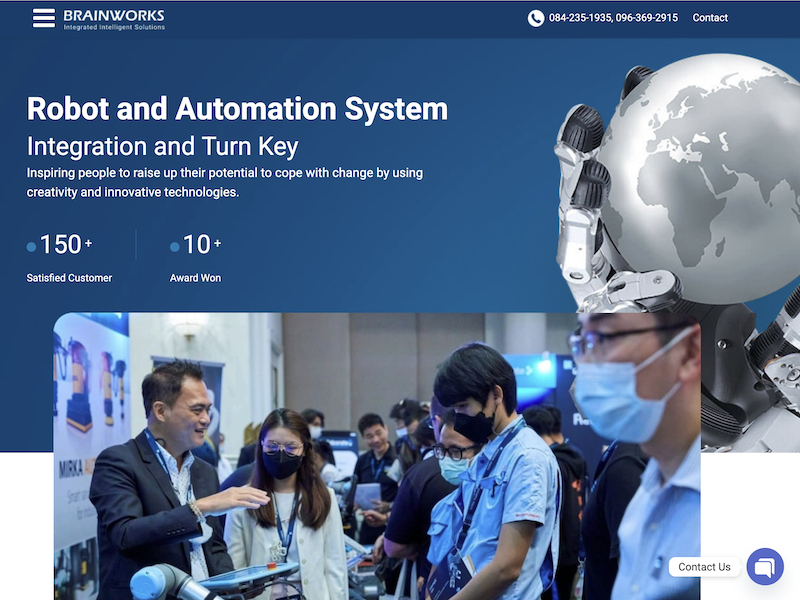Viewport: 800px width, 600px height.
Task: Click the Integration and Turn Key subheading
Action: [x=162, y=146]
